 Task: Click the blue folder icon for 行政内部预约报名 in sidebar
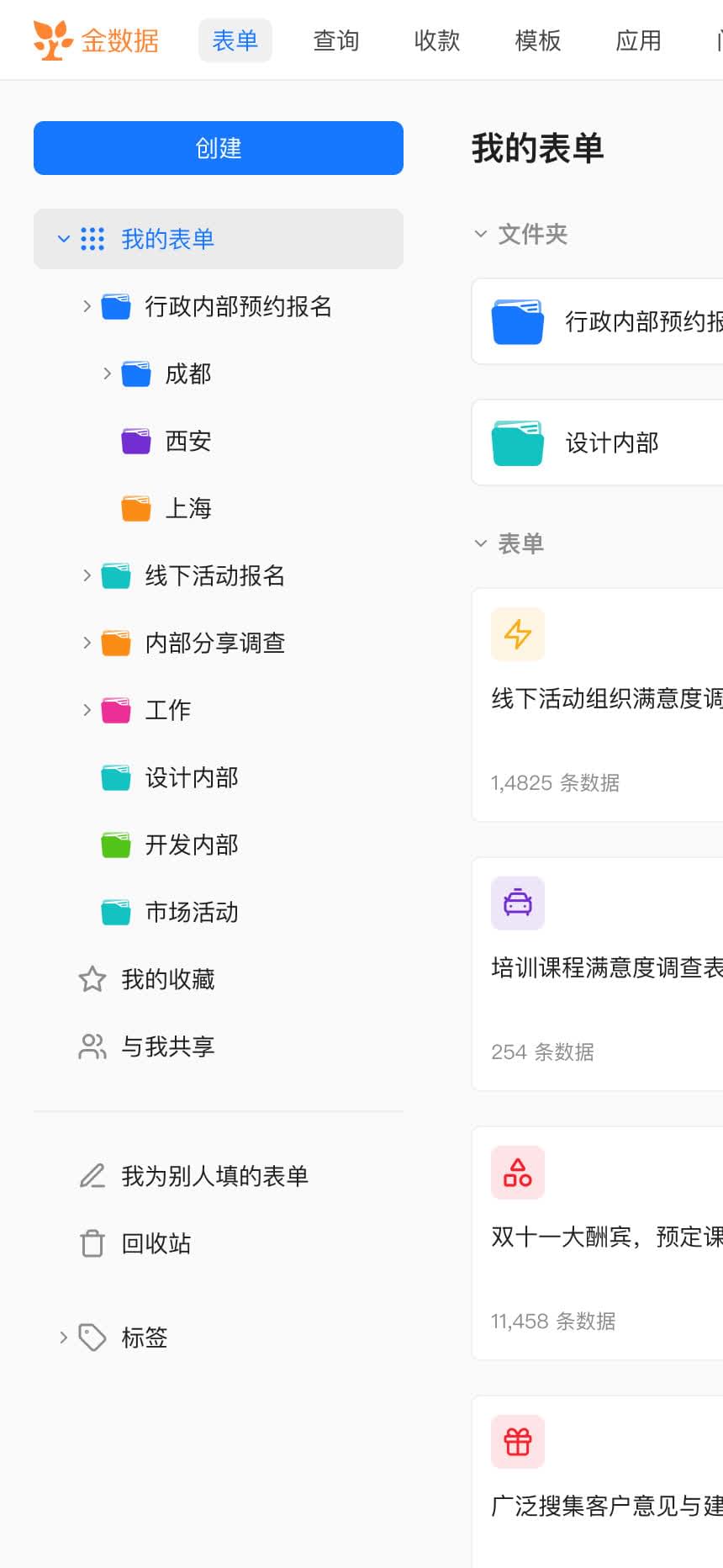point(116,306)
